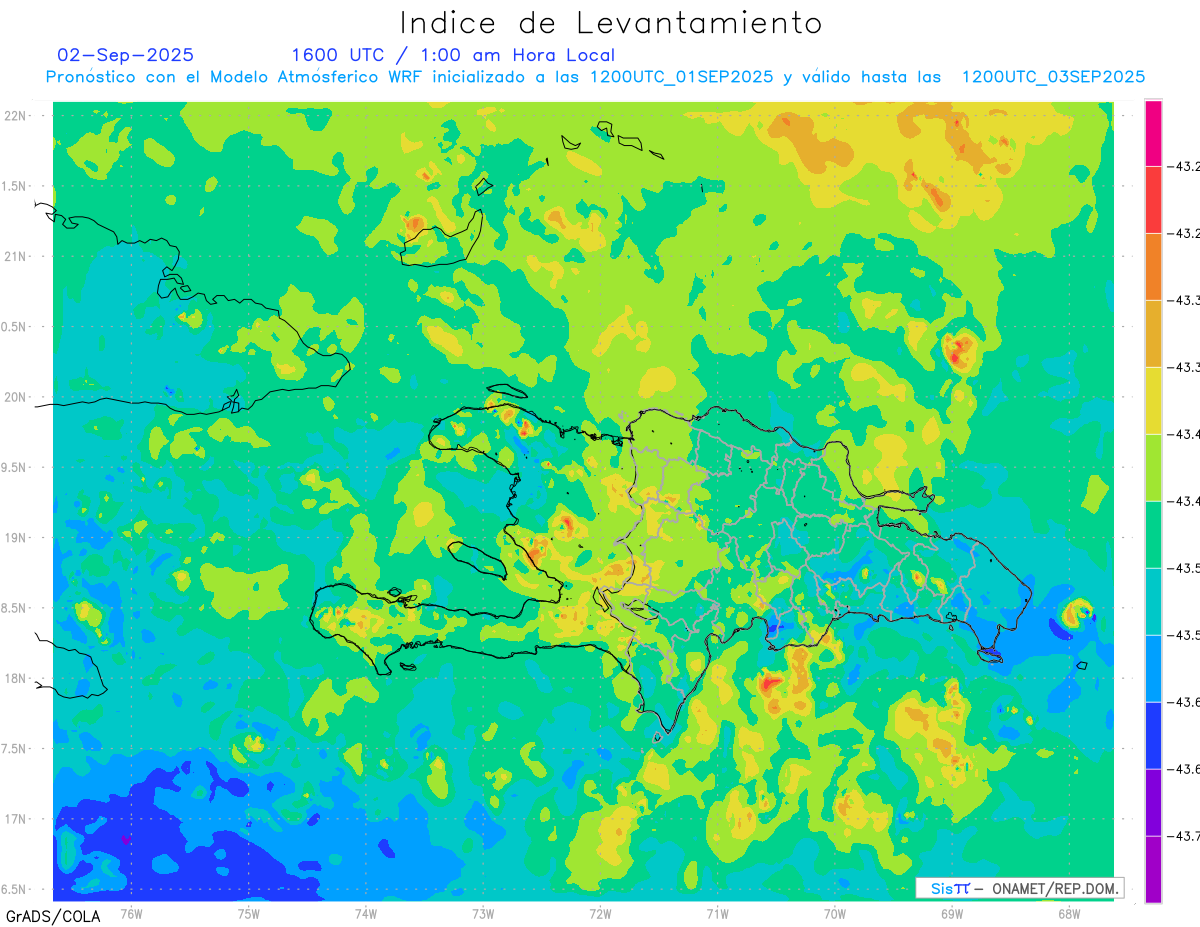Click the '22N' latitude label
Screen dimensions: 1200x927
point(15,116)
